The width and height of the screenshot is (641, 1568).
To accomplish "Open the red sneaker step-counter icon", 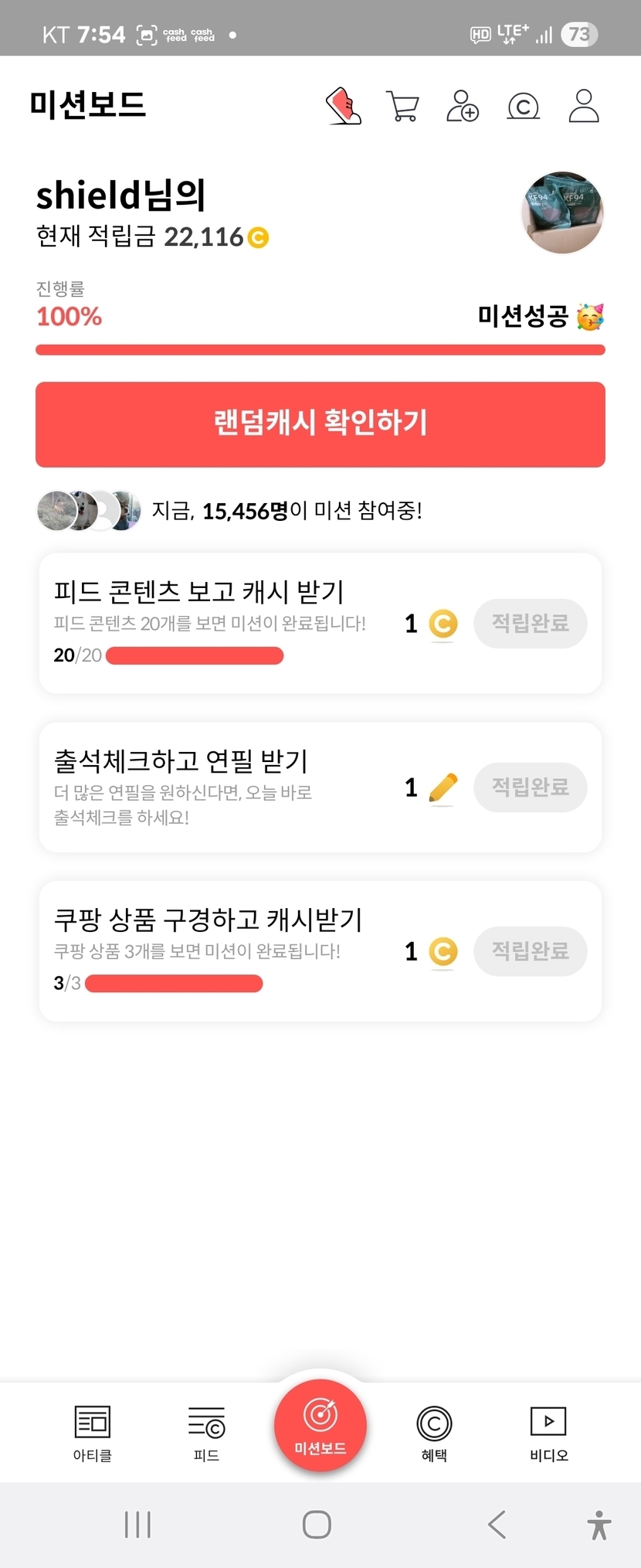I will pos(344,106).
